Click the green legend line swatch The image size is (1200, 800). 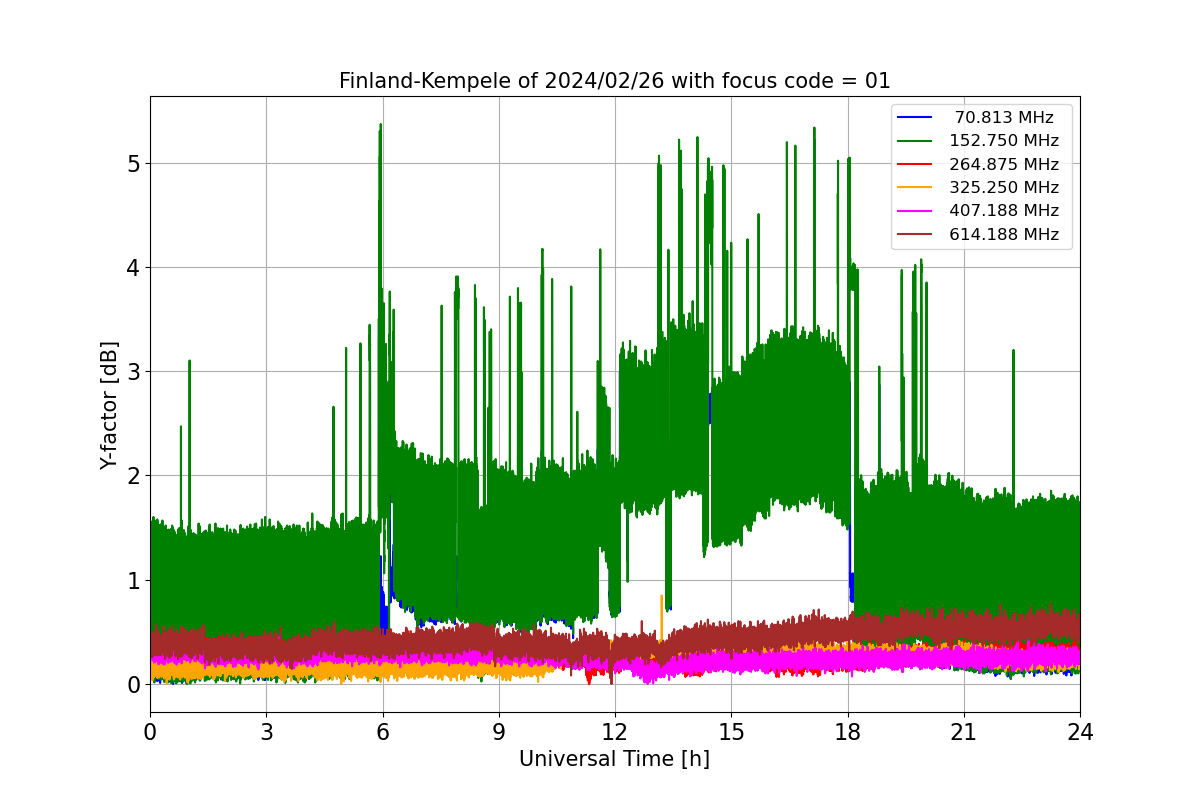click(x=915, y=141)
